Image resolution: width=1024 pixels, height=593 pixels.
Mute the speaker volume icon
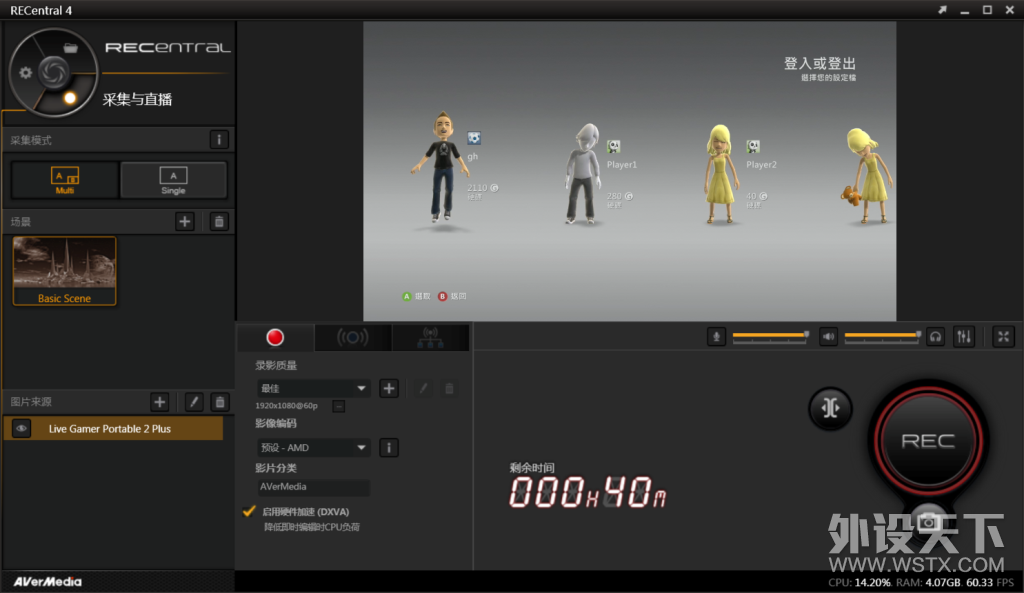coord(828,336)
